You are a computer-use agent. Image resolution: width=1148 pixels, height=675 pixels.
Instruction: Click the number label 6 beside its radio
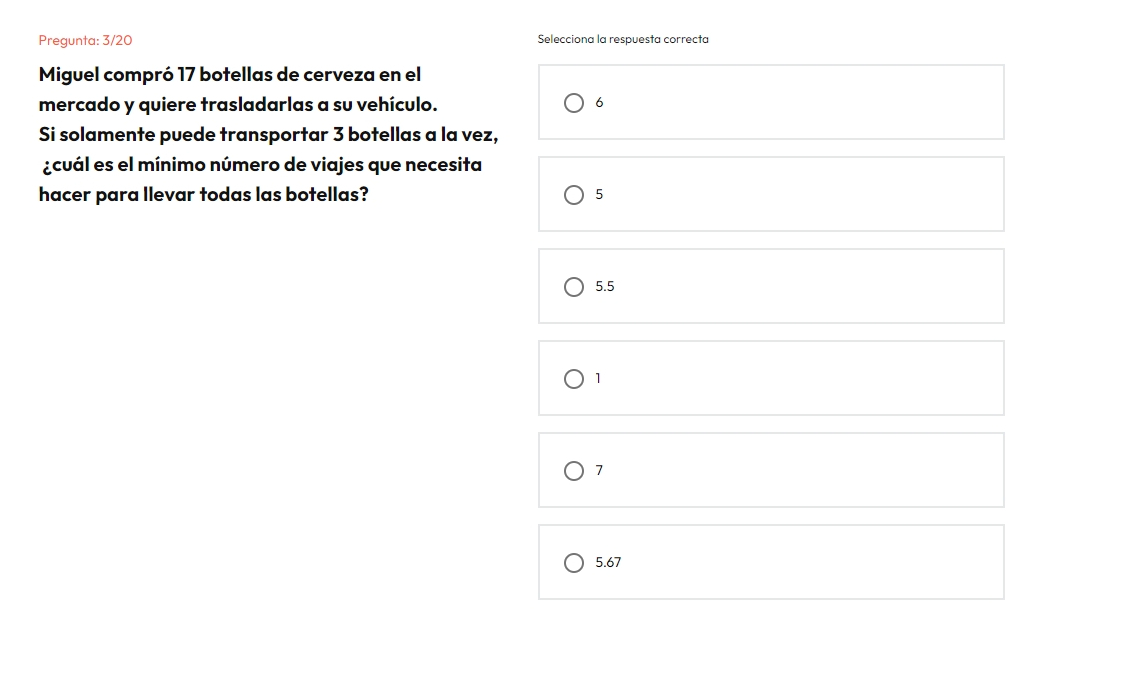[x=599, y=102]
